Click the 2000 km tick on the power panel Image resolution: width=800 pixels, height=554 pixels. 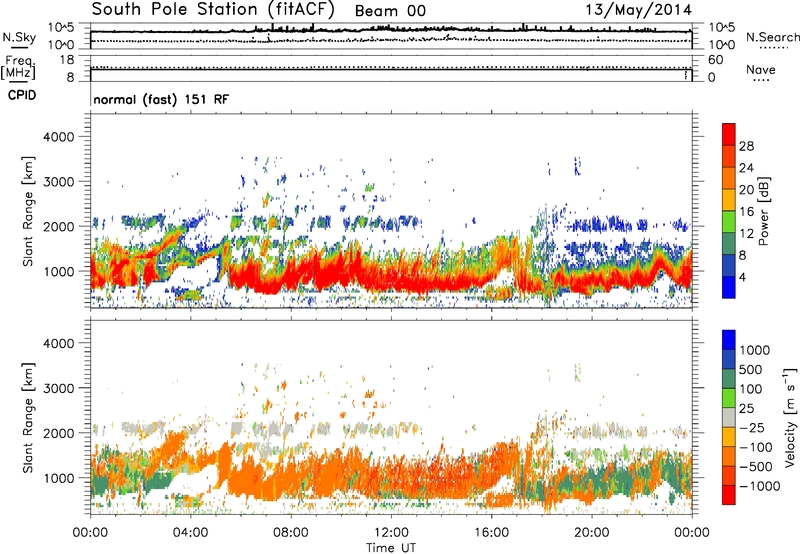point(59,226)
